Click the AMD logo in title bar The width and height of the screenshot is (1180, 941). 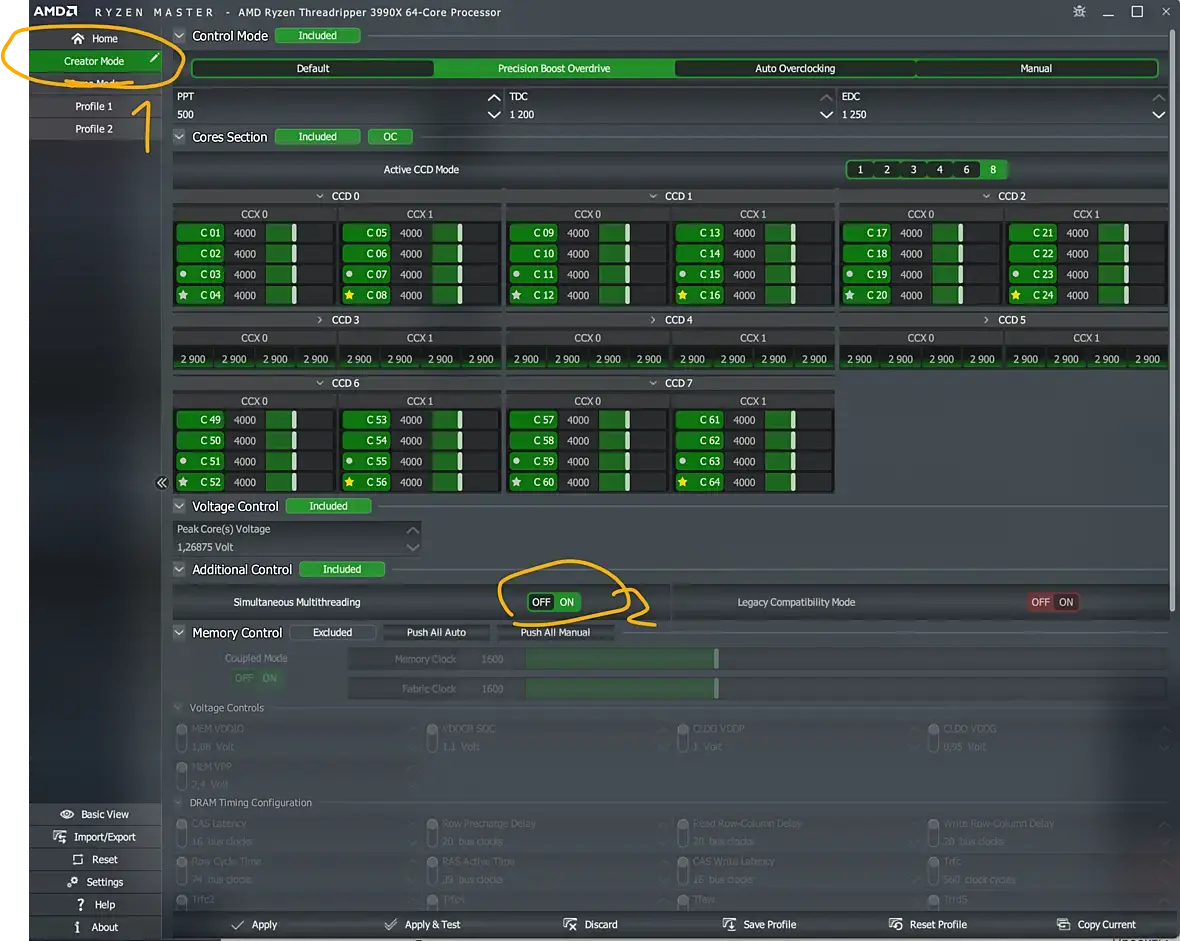[x=55, y=11]
